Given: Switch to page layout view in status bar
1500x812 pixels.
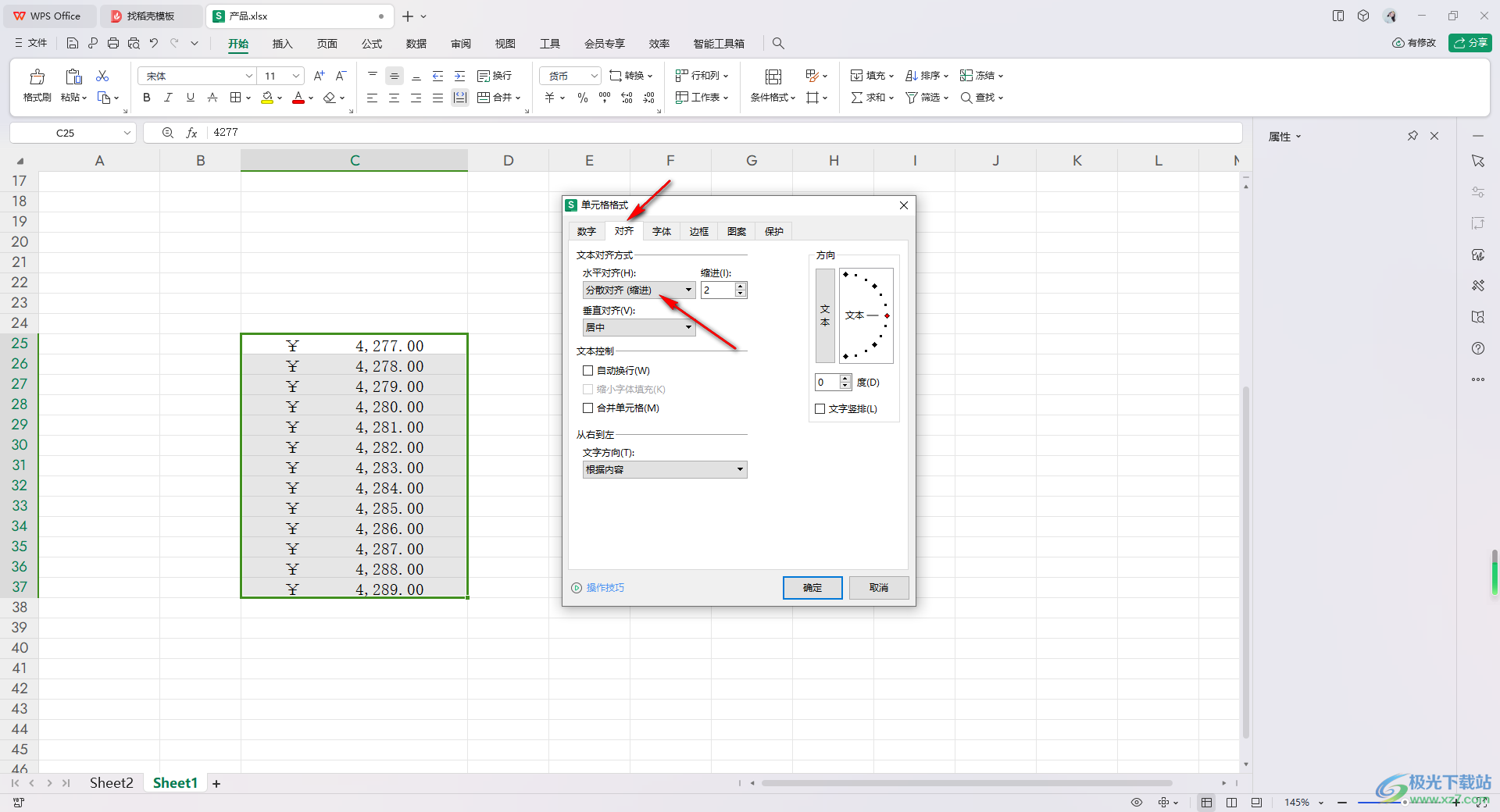Looking at the screenshot, I should (x=1231, y=803).
